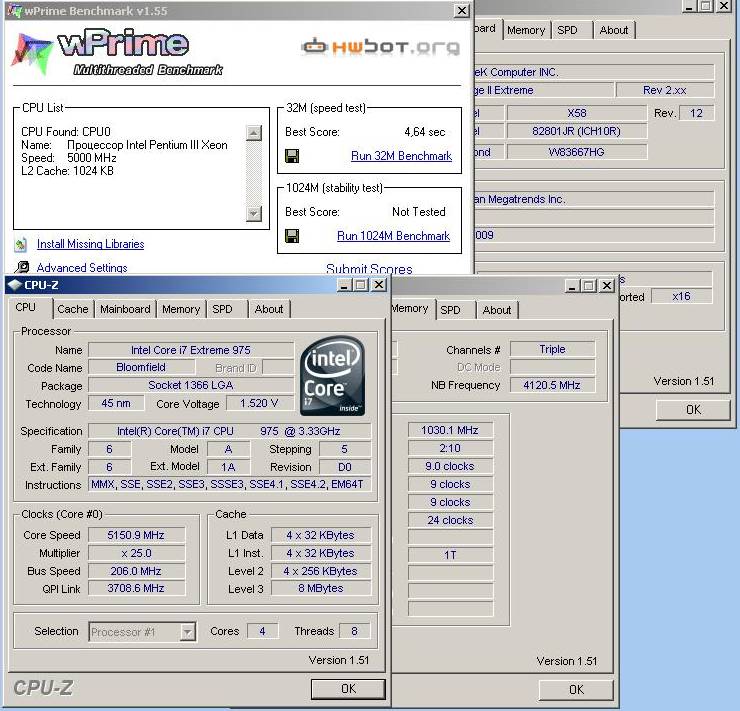Click the 32M Best Score 4,64 sec
The width and height of the screenshot is (740, 711).
[425, 132]
